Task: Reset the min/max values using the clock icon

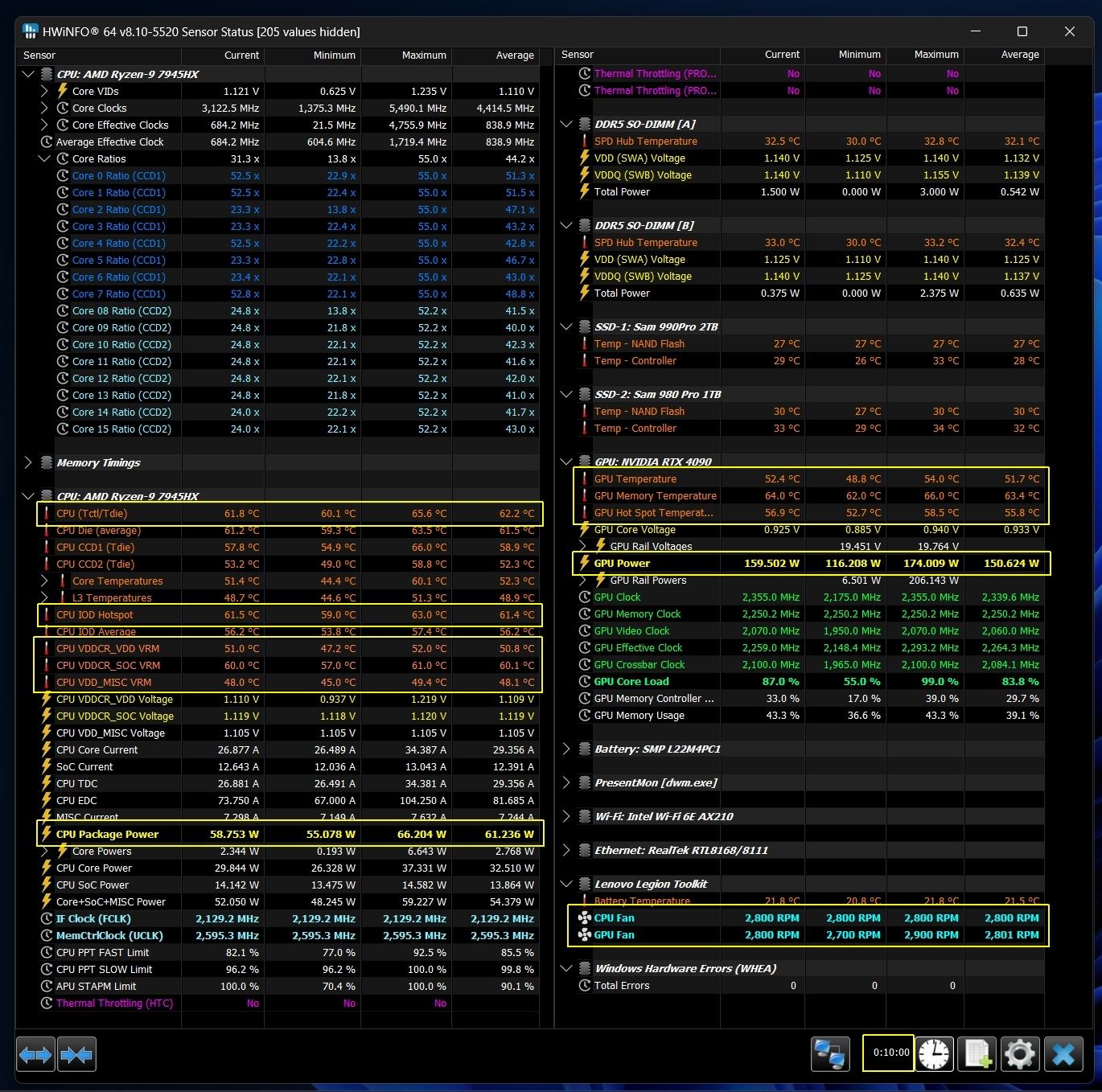Action: click(x=934, y=1053)
